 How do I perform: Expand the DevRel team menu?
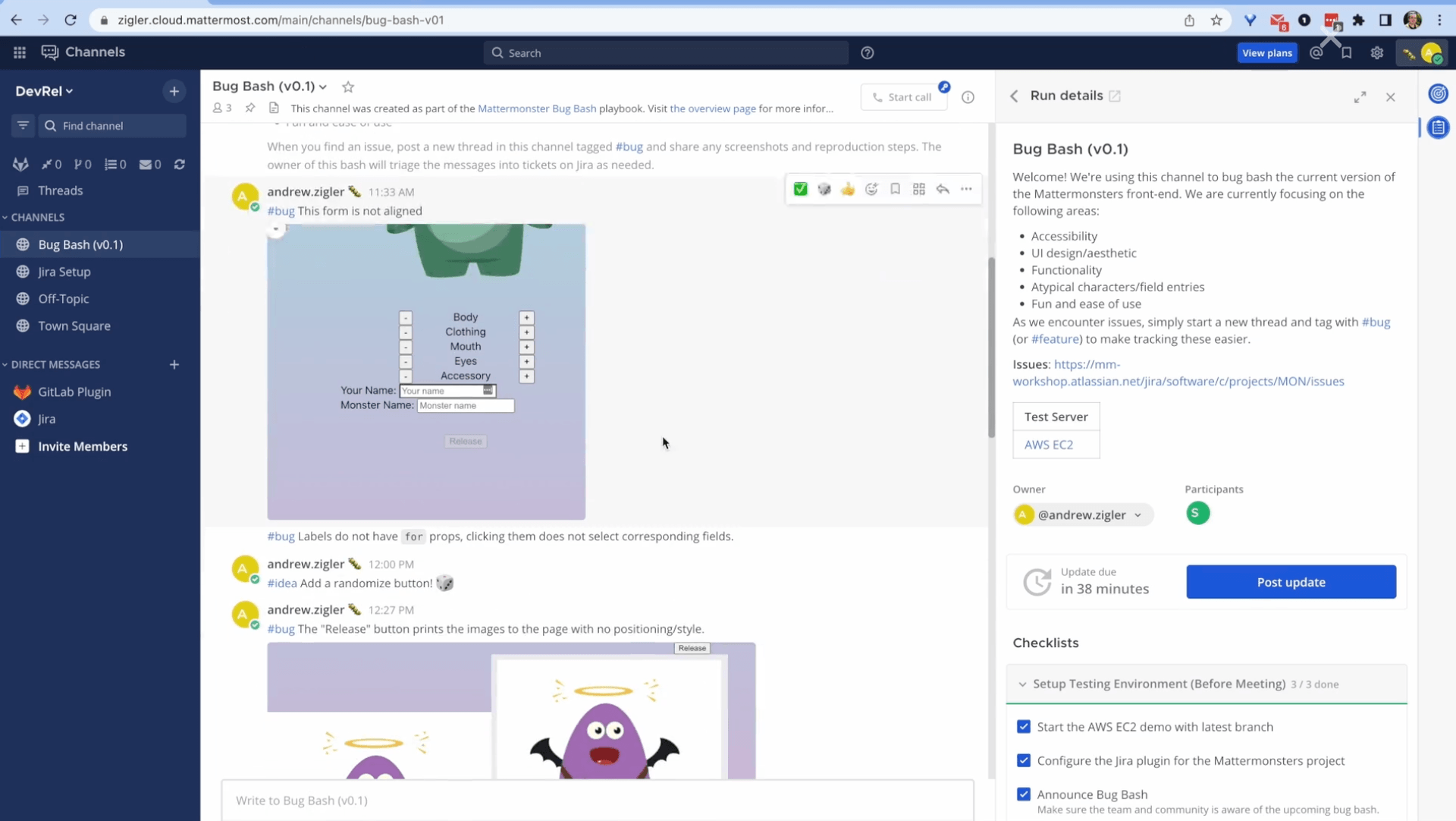coord(44,91)
